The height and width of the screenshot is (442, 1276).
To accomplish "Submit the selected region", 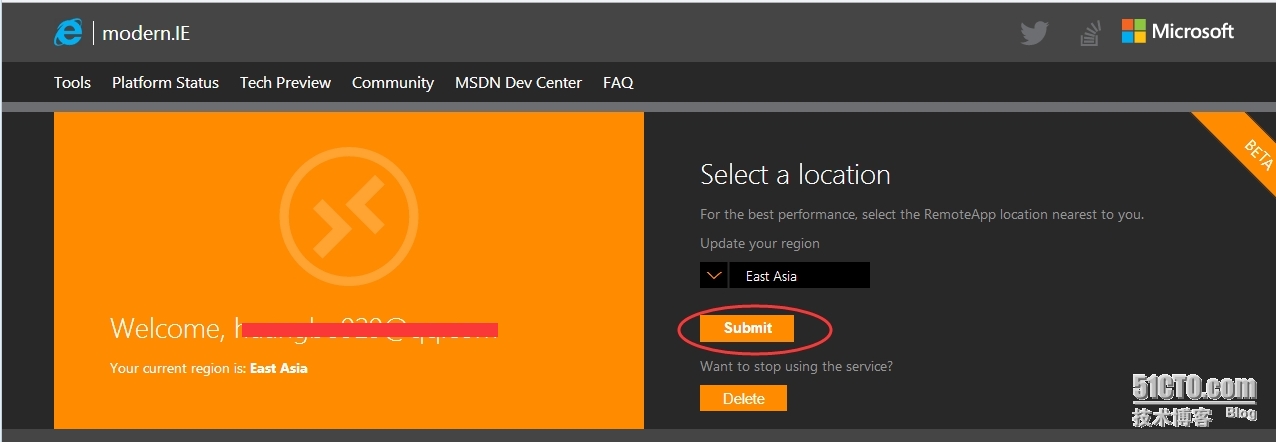I will pos(747,328).
